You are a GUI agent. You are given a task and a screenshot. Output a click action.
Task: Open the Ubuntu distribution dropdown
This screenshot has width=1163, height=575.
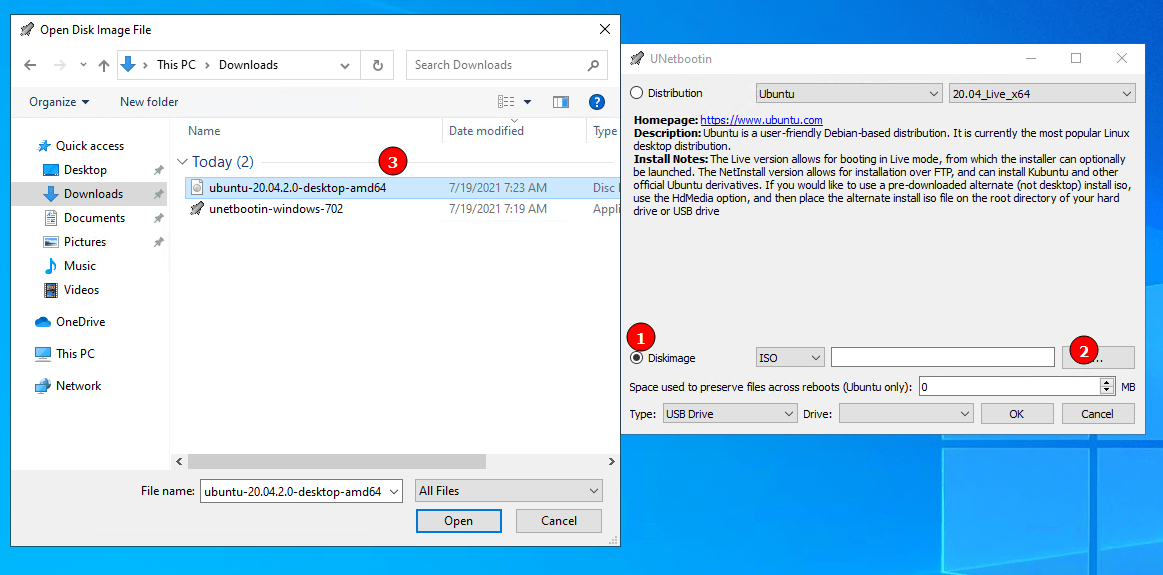click(849, 94)
